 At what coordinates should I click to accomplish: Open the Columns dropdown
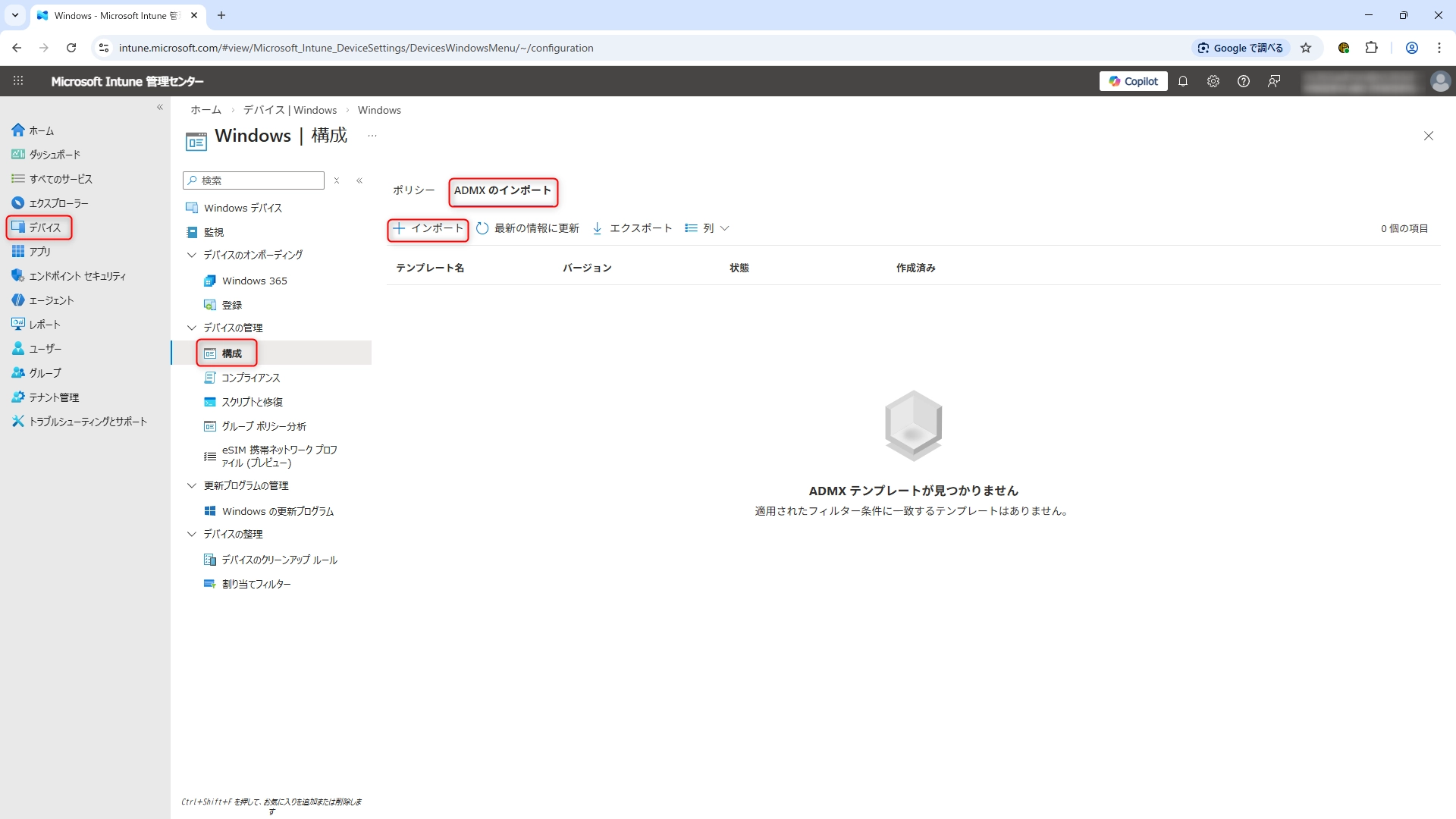tap(707, 228)
